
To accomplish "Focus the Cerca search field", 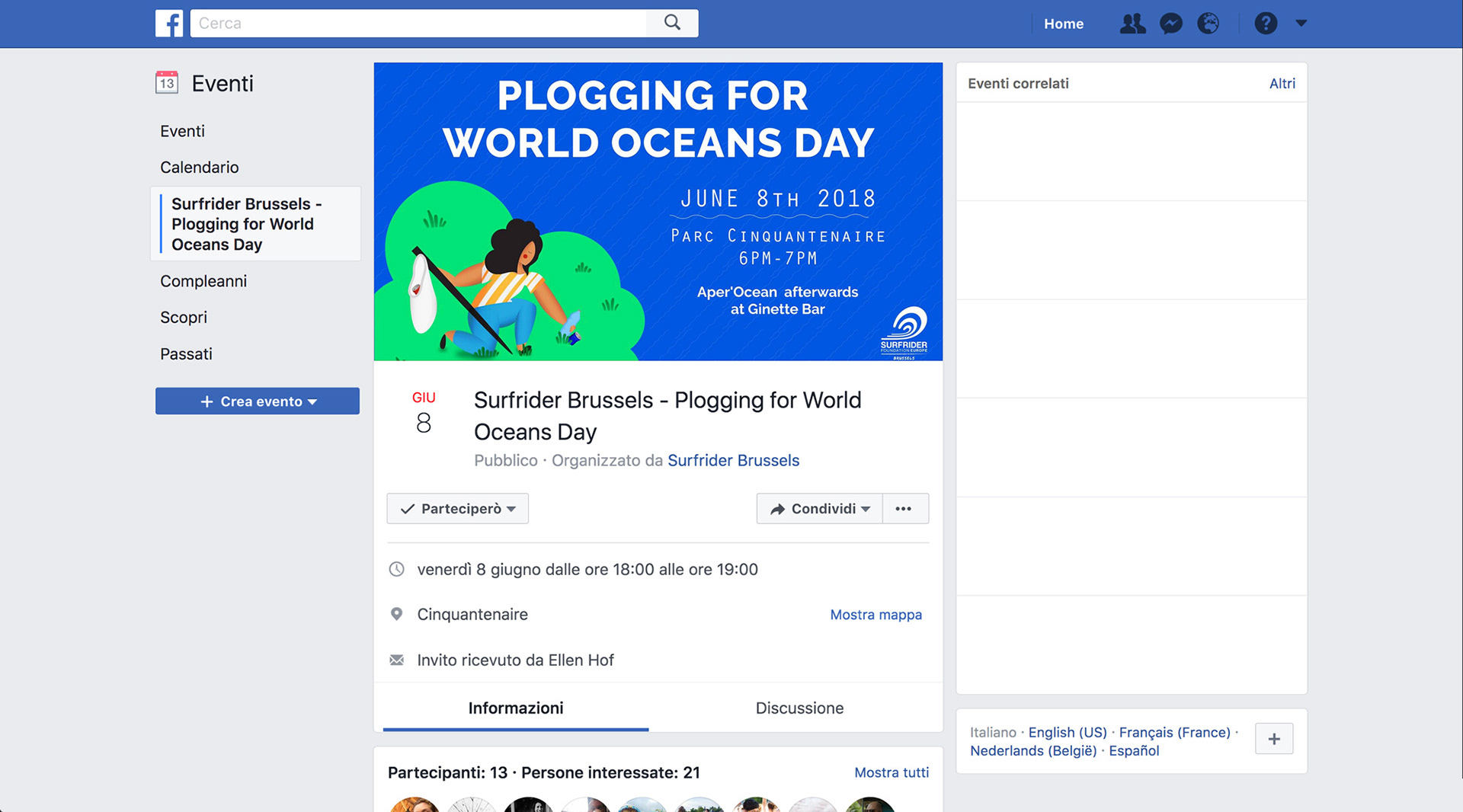I will [x=418, y=23].
